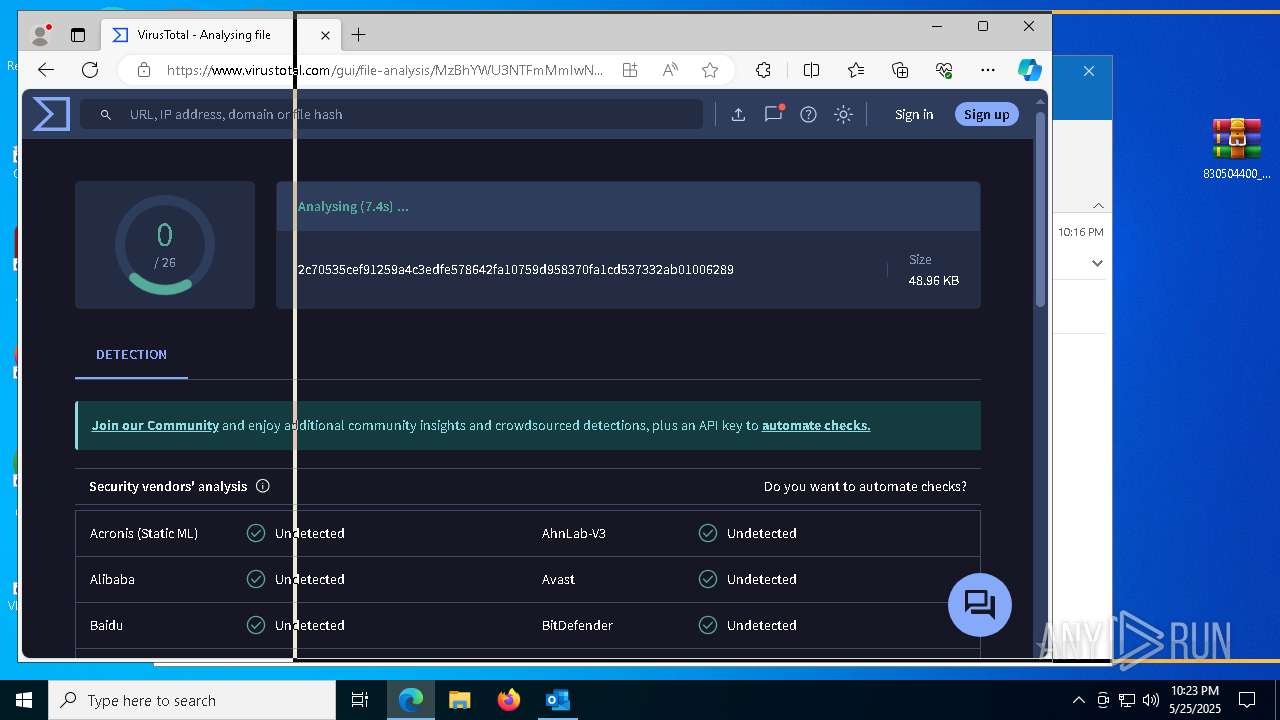Click the Alibaba vendor name
Image resolution: width=1280 pixels, height=720 pixels.
pos(112,579)
